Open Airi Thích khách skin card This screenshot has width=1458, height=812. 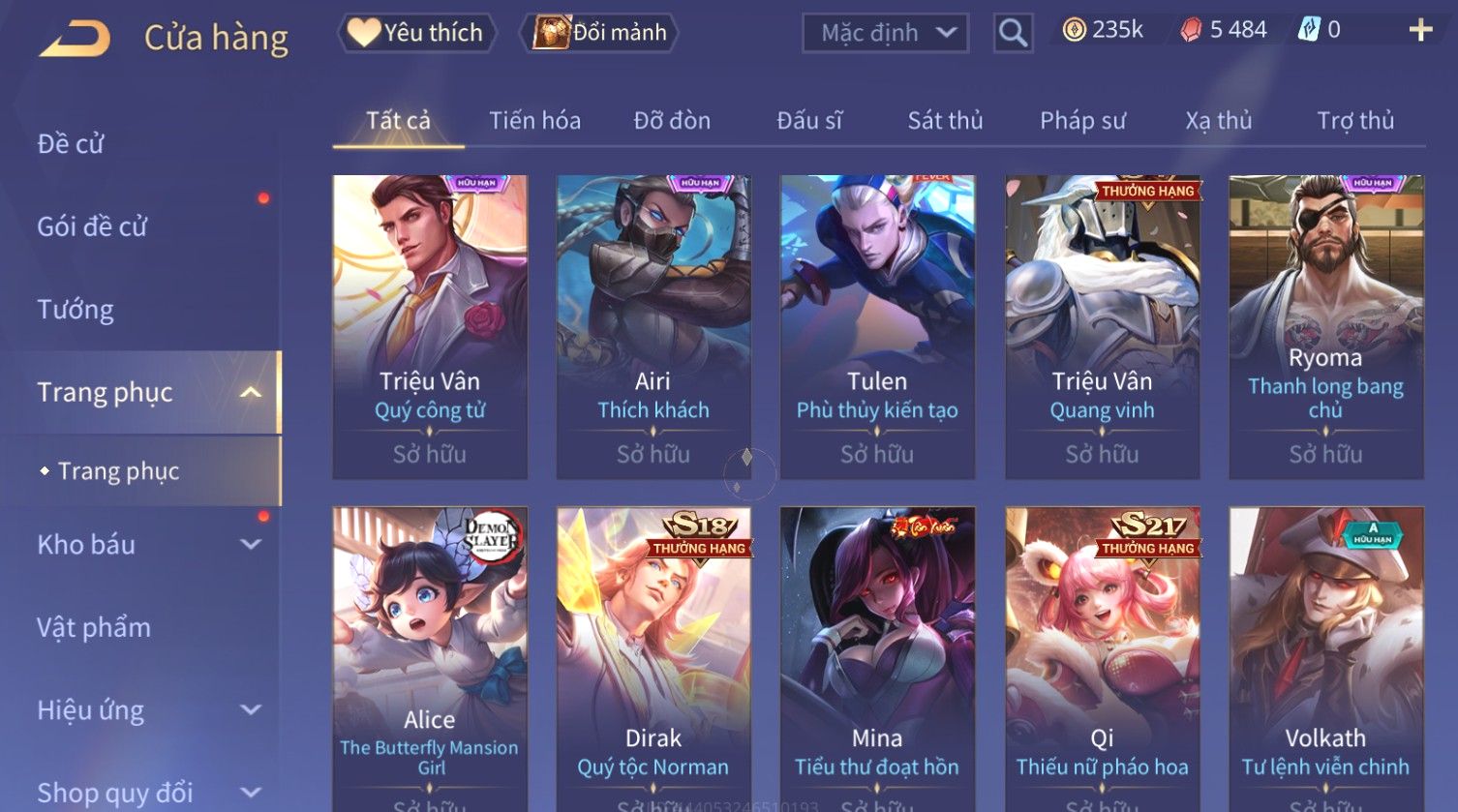653,327
